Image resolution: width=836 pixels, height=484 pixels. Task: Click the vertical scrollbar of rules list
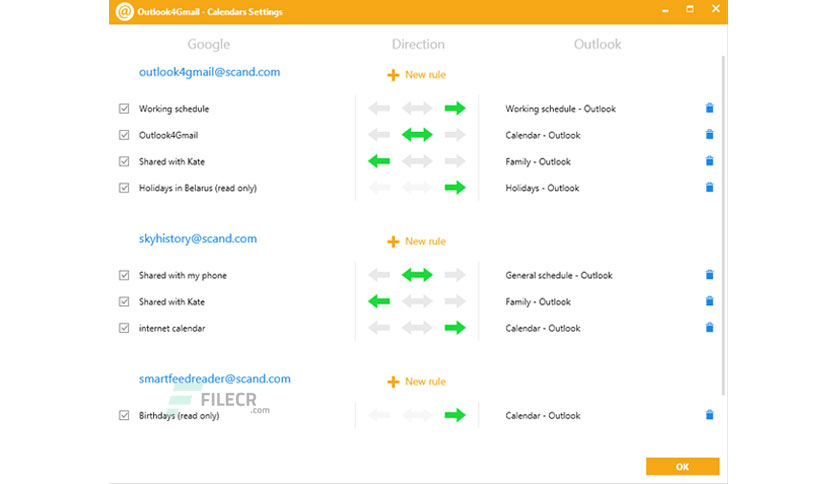723,225
